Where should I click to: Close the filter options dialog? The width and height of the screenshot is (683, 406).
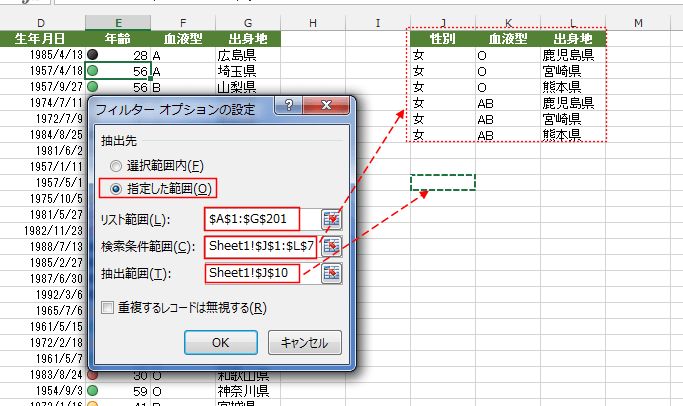[x=326, y=105]
